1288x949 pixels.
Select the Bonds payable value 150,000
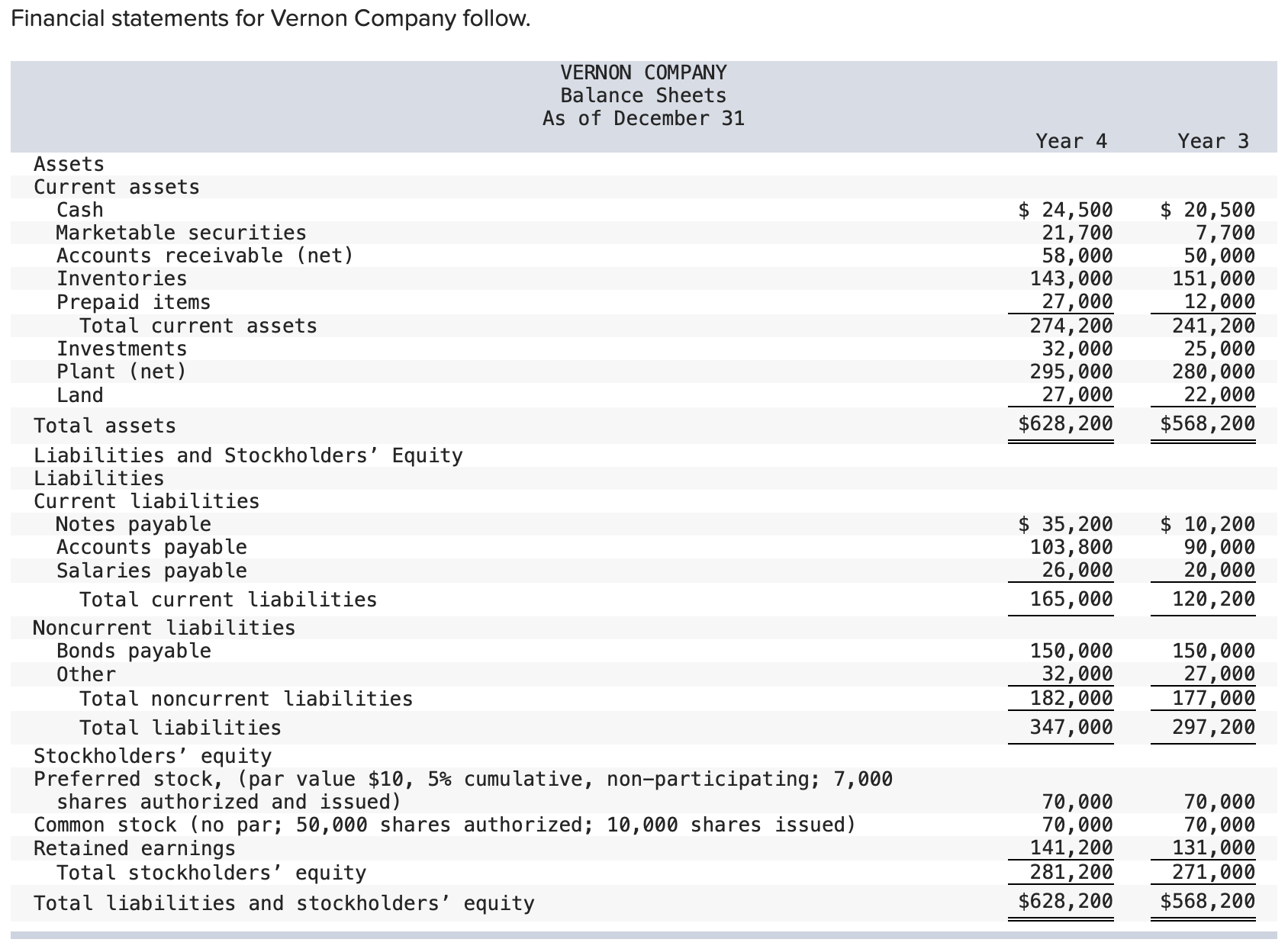[x=1071, y=651]
